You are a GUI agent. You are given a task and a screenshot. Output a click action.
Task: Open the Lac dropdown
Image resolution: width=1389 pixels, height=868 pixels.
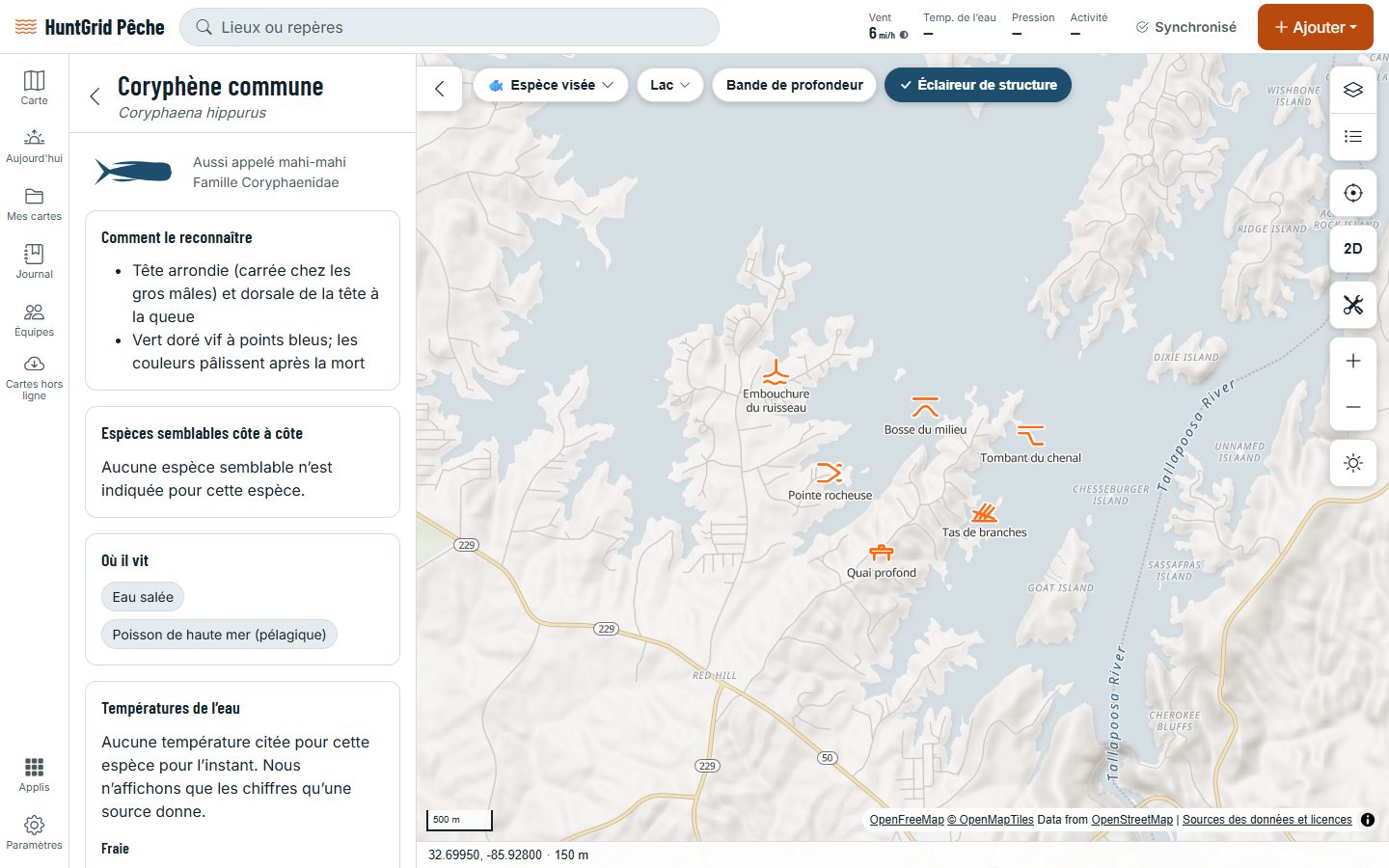pos(670,85)
